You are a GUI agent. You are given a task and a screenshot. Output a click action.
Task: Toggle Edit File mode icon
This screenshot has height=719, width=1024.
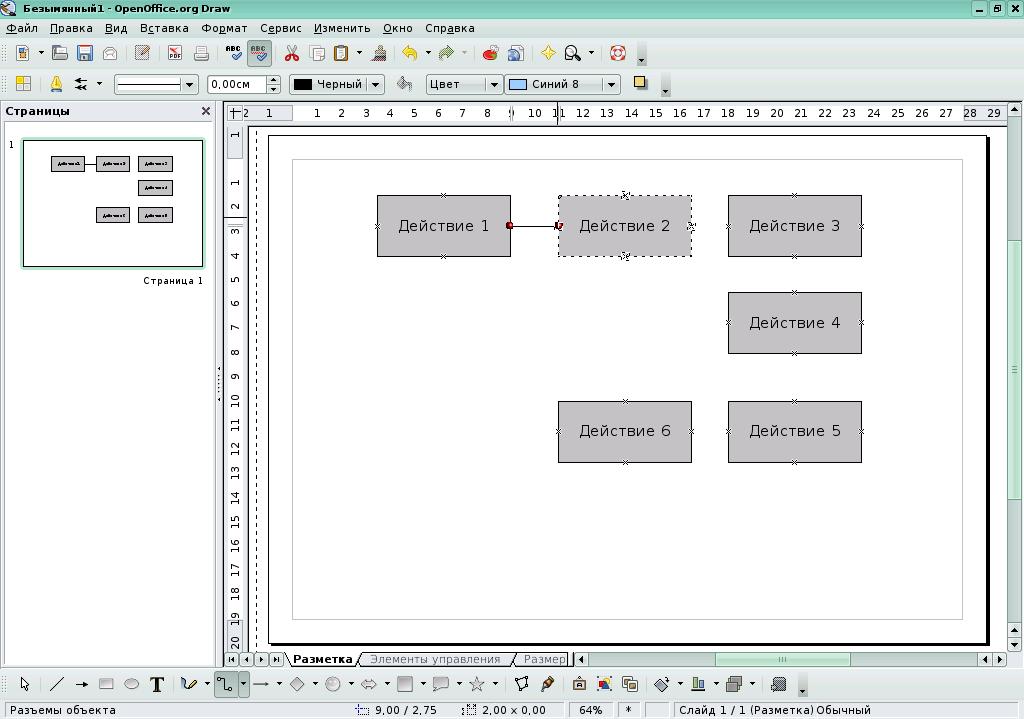142,53
